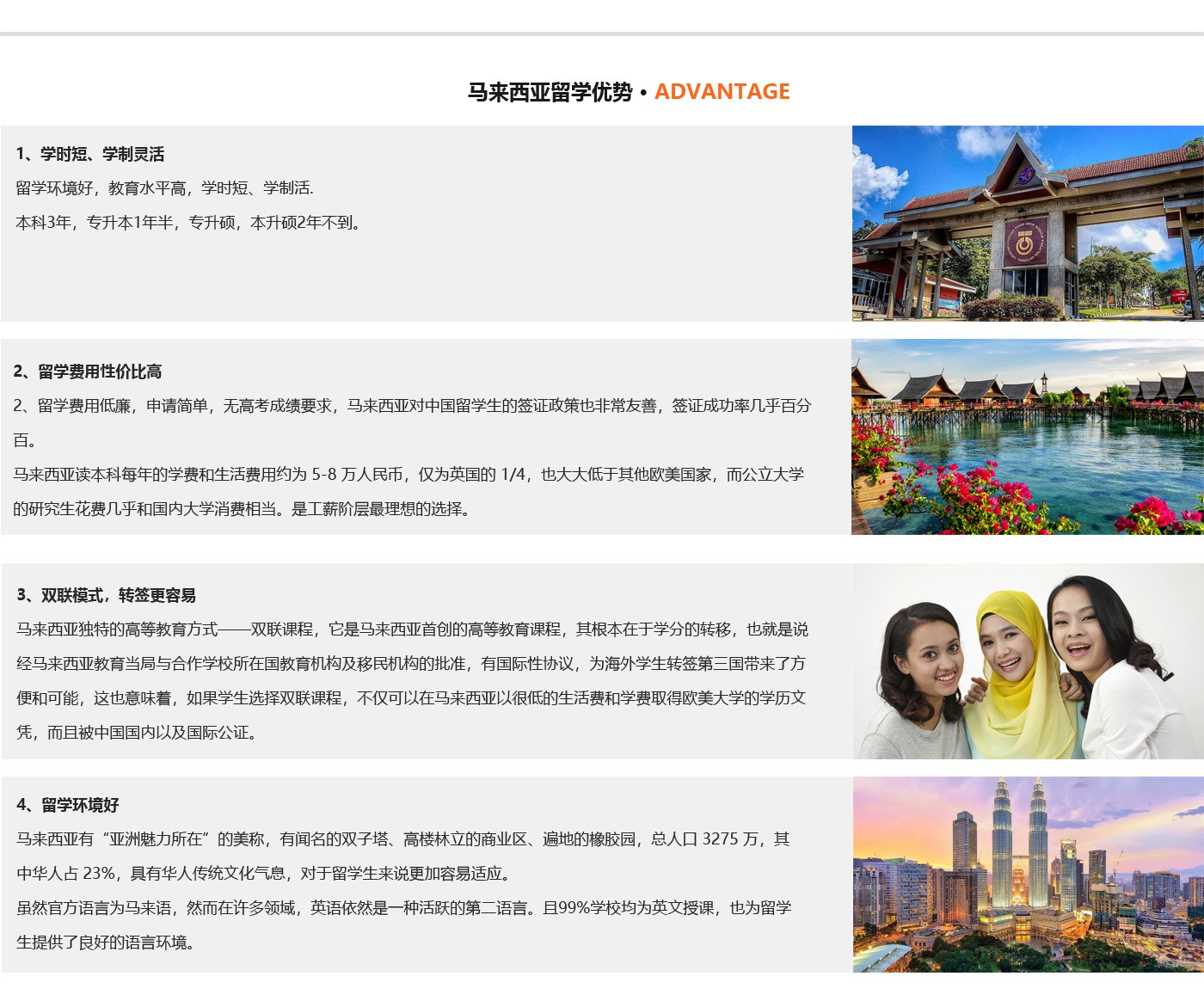The image size is (1204, 1001).
Task: Click the line ending with 国际公证
Action: click(x=138, y=733)
